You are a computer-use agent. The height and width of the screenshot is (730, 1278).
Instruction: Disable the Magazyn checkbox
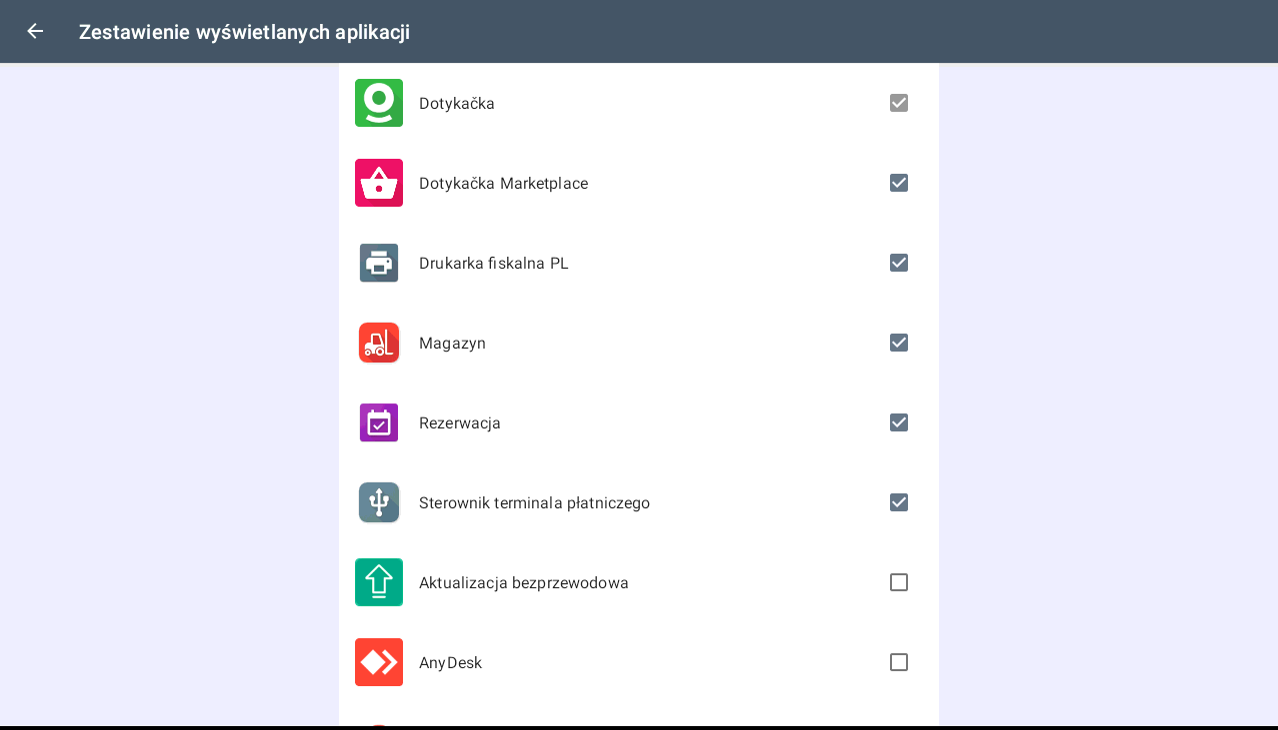click(899, 343)
